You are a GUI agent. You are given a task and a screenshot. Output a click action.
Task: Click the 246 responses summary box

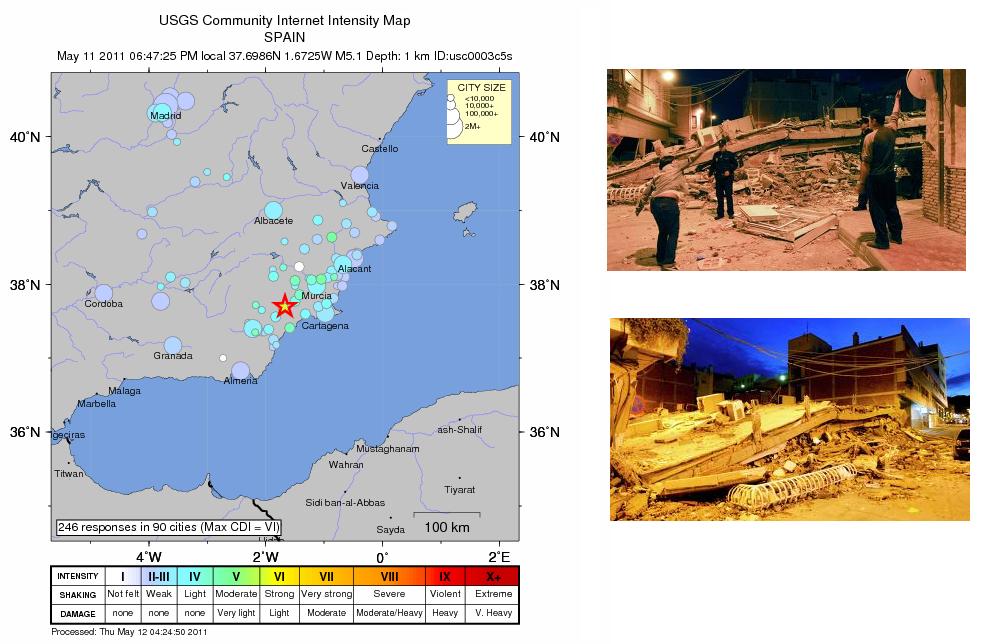tap(169, 526)
